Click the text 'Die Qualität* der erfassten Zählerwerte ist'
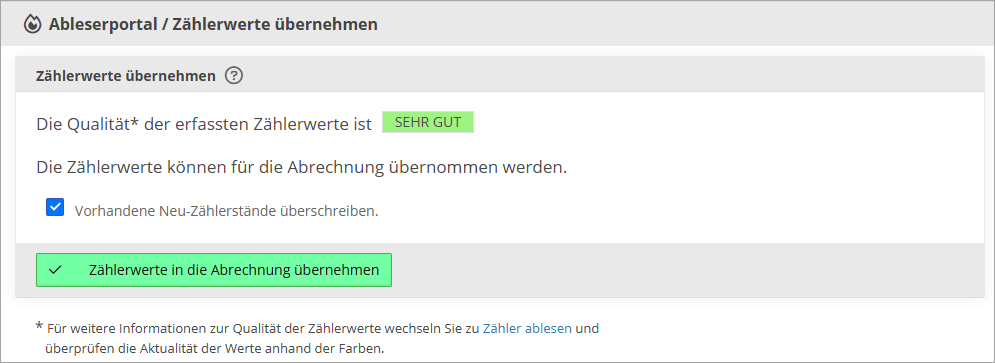Image resolution: width=995 pixels, height=363 pixels. tap(204, 123)
